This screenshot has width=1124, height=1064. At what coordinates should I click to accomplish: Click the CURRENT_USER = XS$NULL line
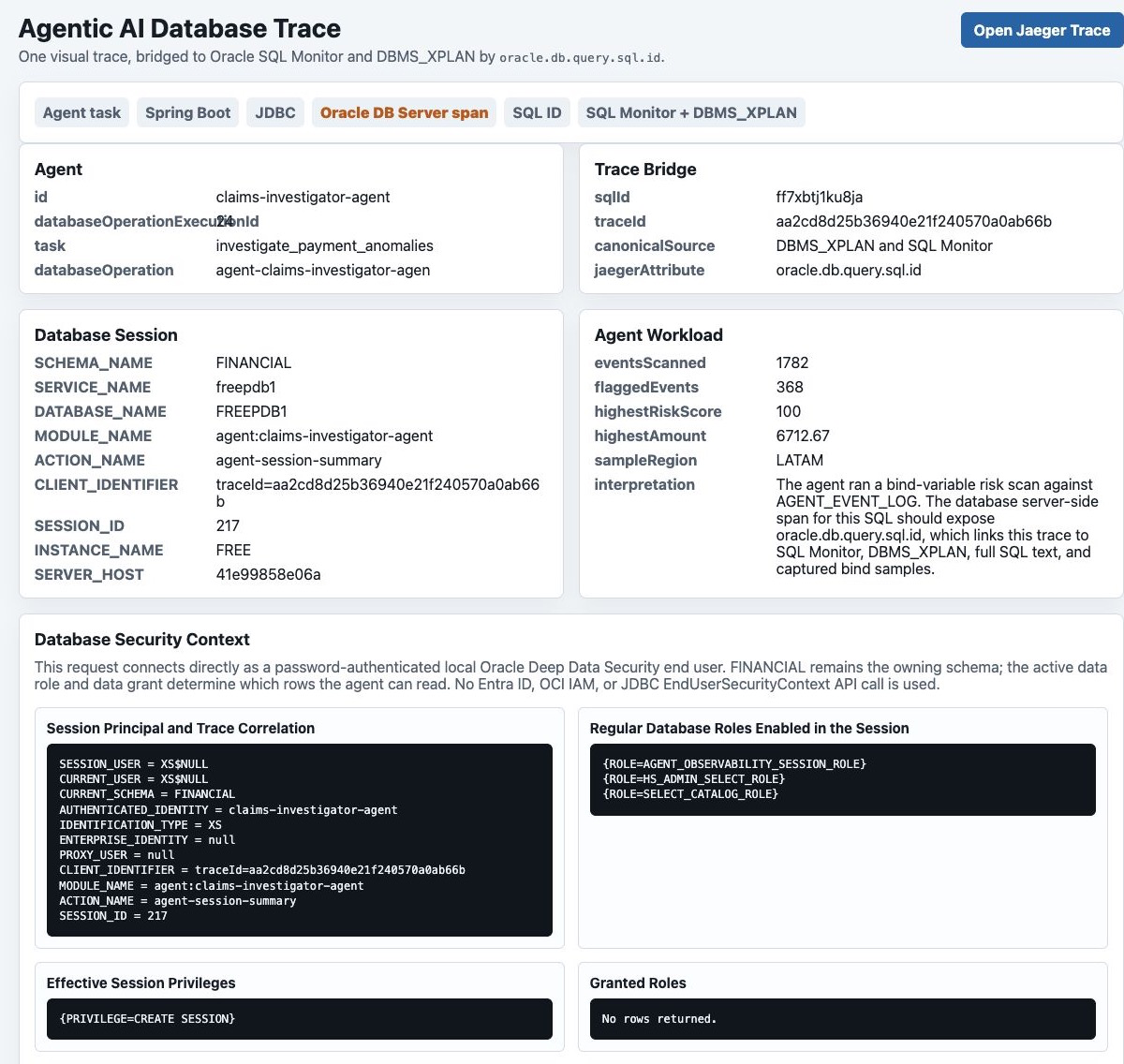click(x=134, y=779)
